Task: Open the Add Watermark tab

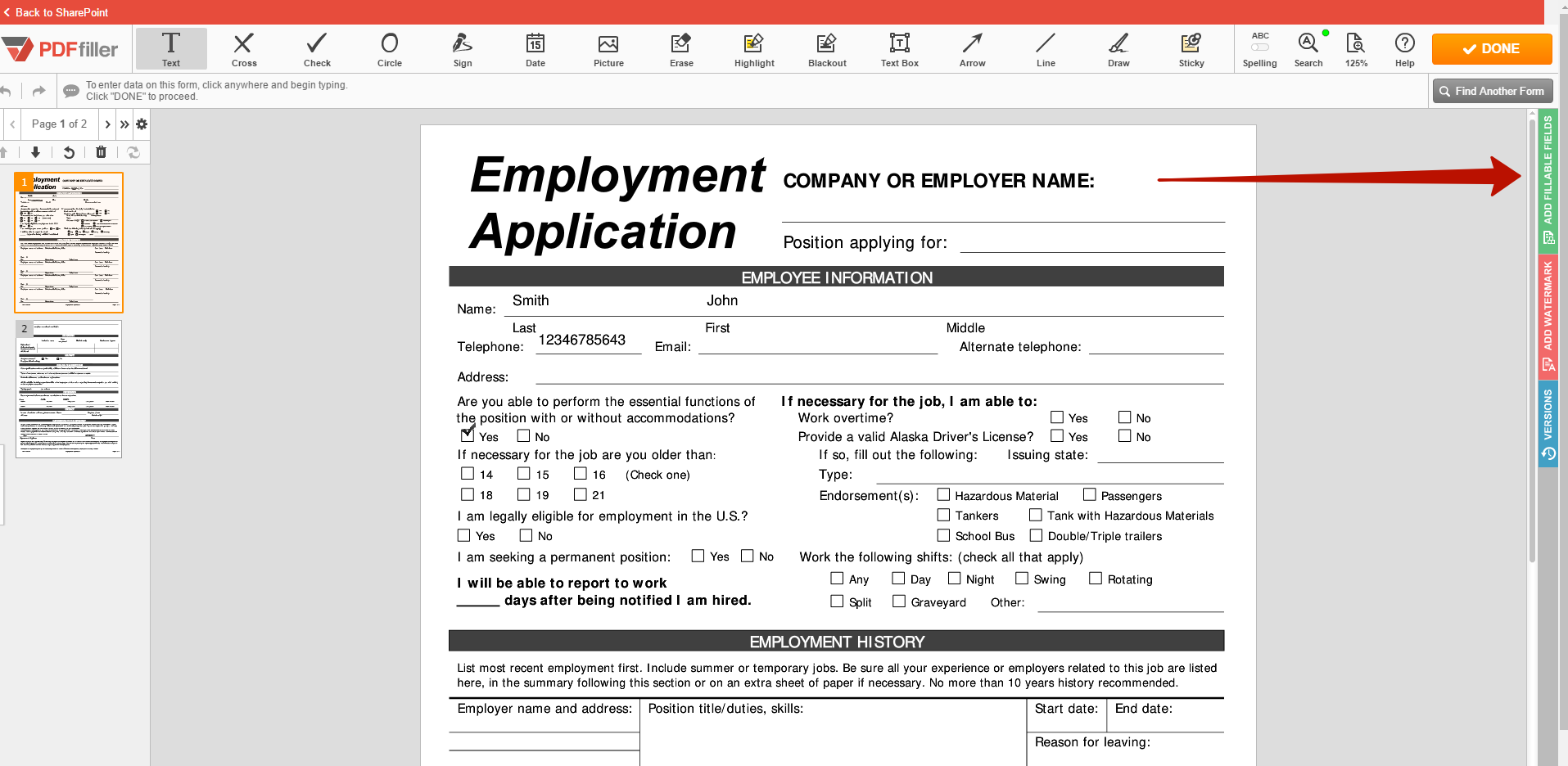Action: (1548, 316)
